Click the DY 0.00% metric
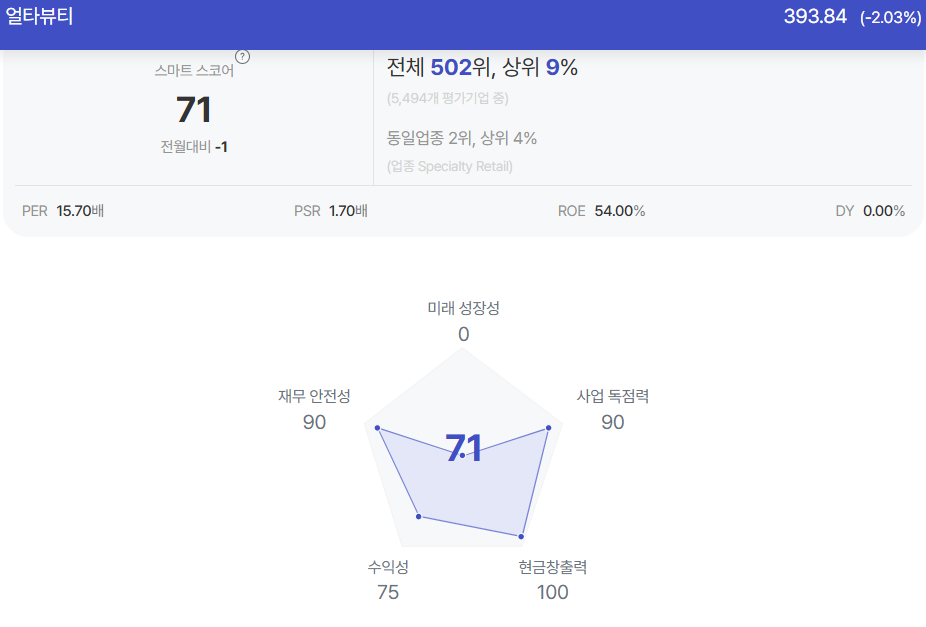 tap(870, 211)
